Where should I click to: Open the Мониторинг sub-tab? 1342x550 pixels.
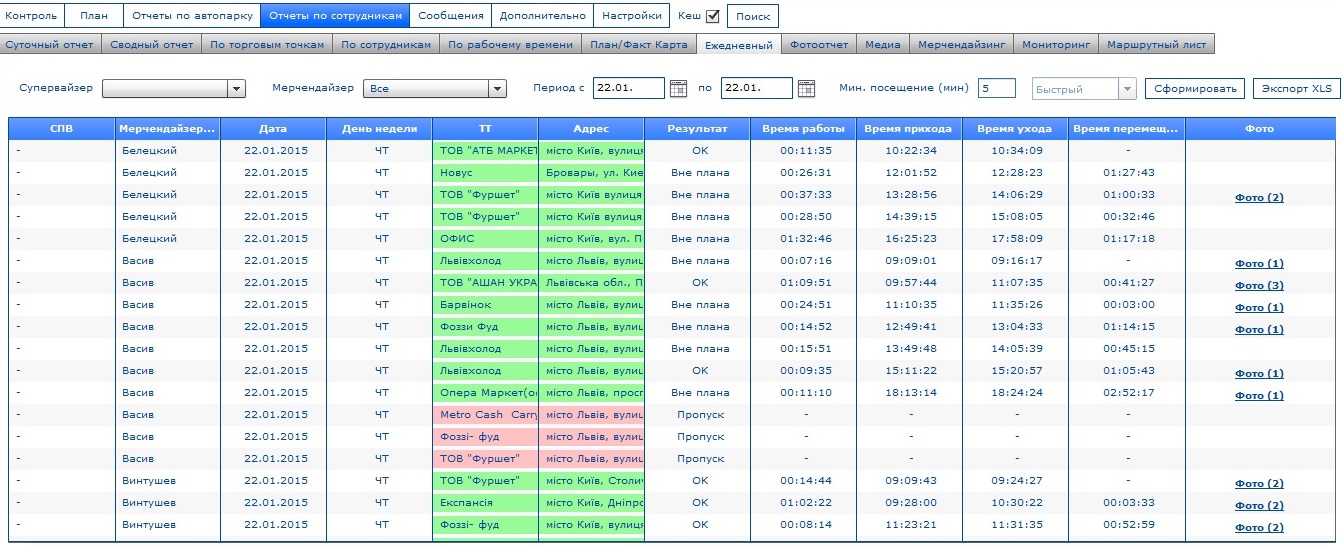point(1055,44)
